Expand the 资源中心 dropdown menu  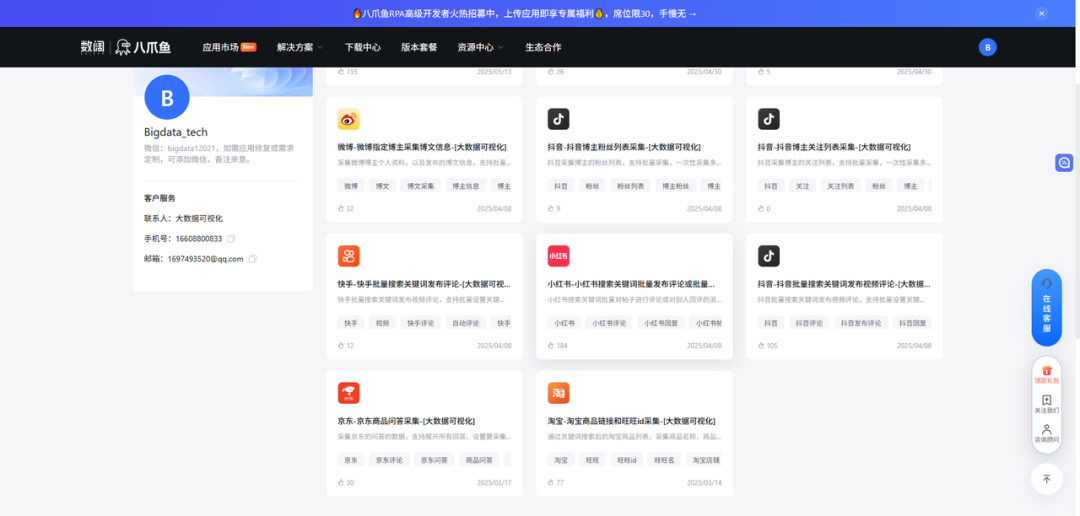(x=480, y=48)
